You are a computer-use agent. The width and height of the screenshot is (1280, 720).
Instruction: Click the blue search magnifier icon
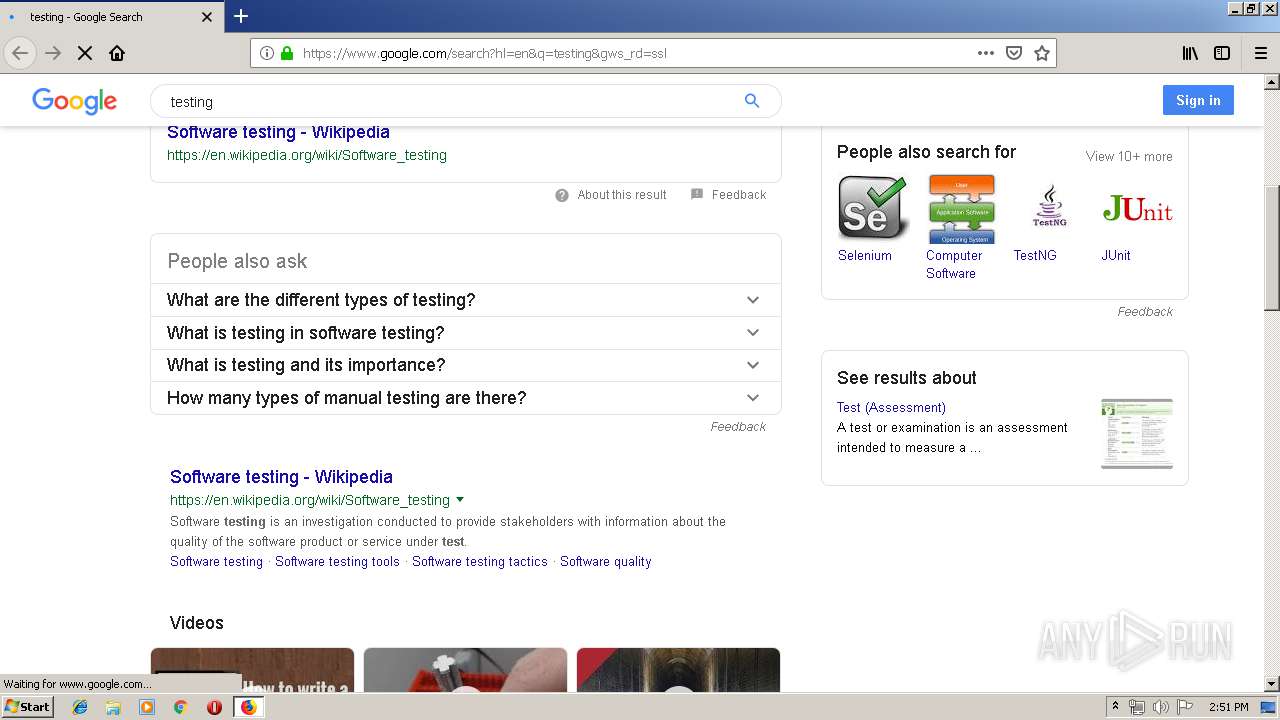[x=752, y=100]
